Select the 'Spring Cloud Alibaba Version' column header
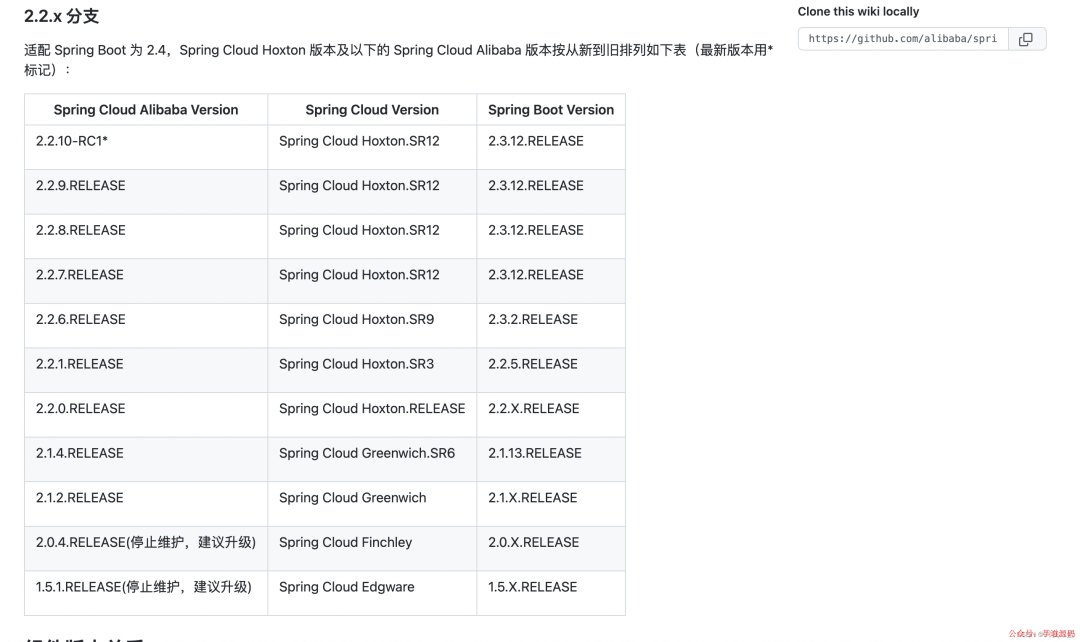 [x=146, y=110]
